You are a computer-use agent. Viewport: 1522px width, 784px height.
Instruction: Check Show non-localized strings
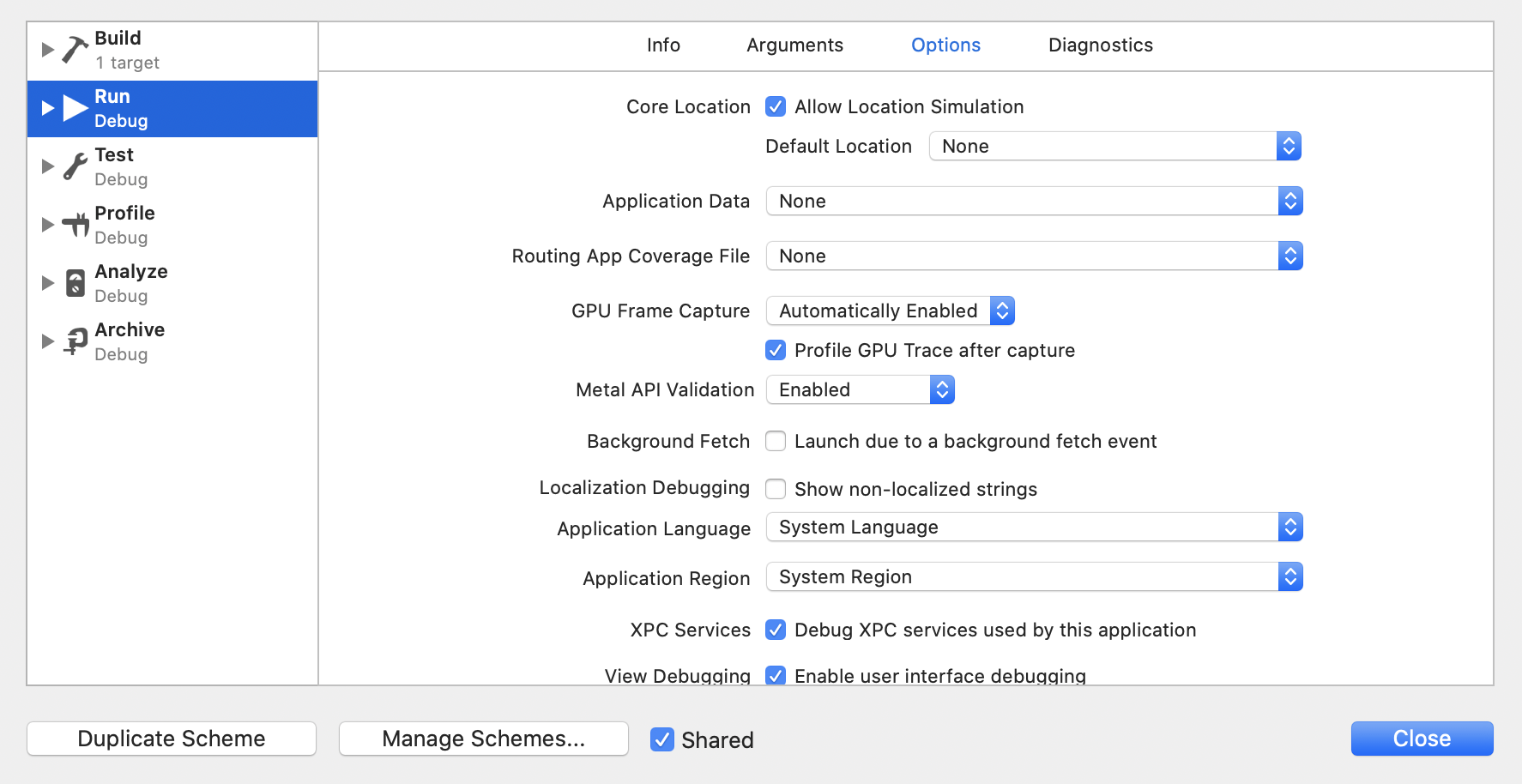pyautogui.click(x=775, y=488)
